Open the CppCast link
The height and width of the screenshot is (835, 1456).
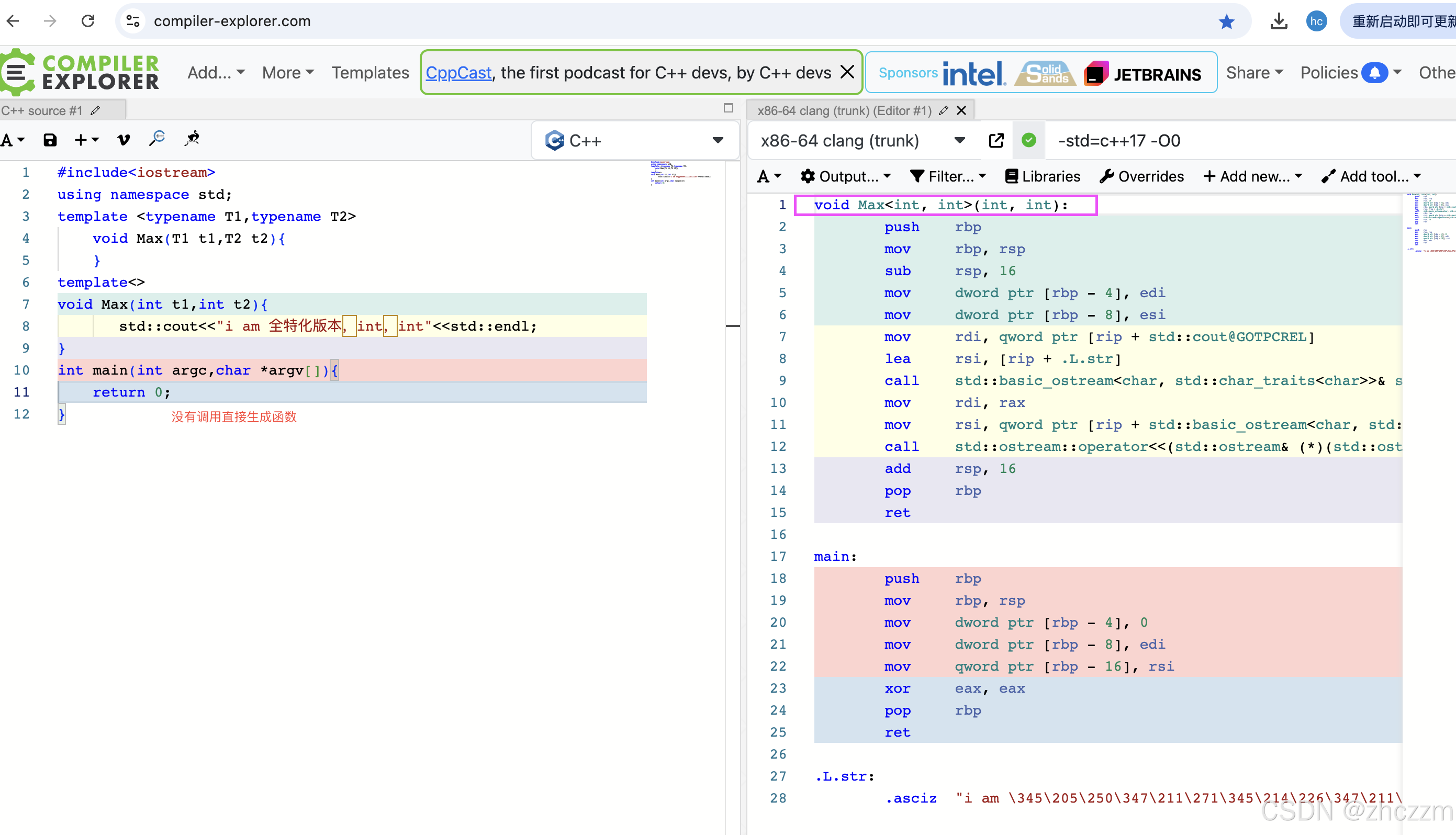[458, 73]
